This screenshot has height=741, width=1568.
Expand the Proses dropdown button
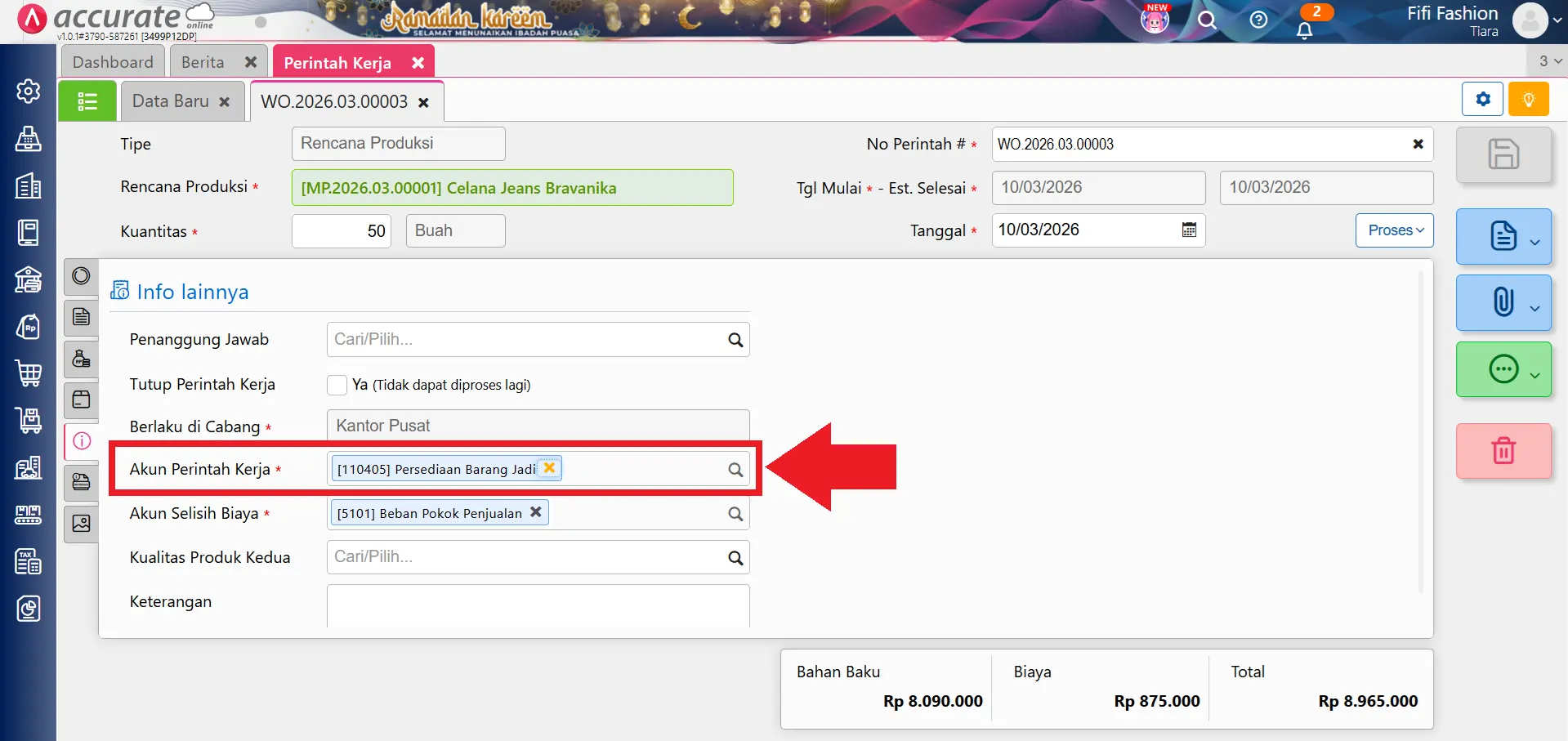1395,230
